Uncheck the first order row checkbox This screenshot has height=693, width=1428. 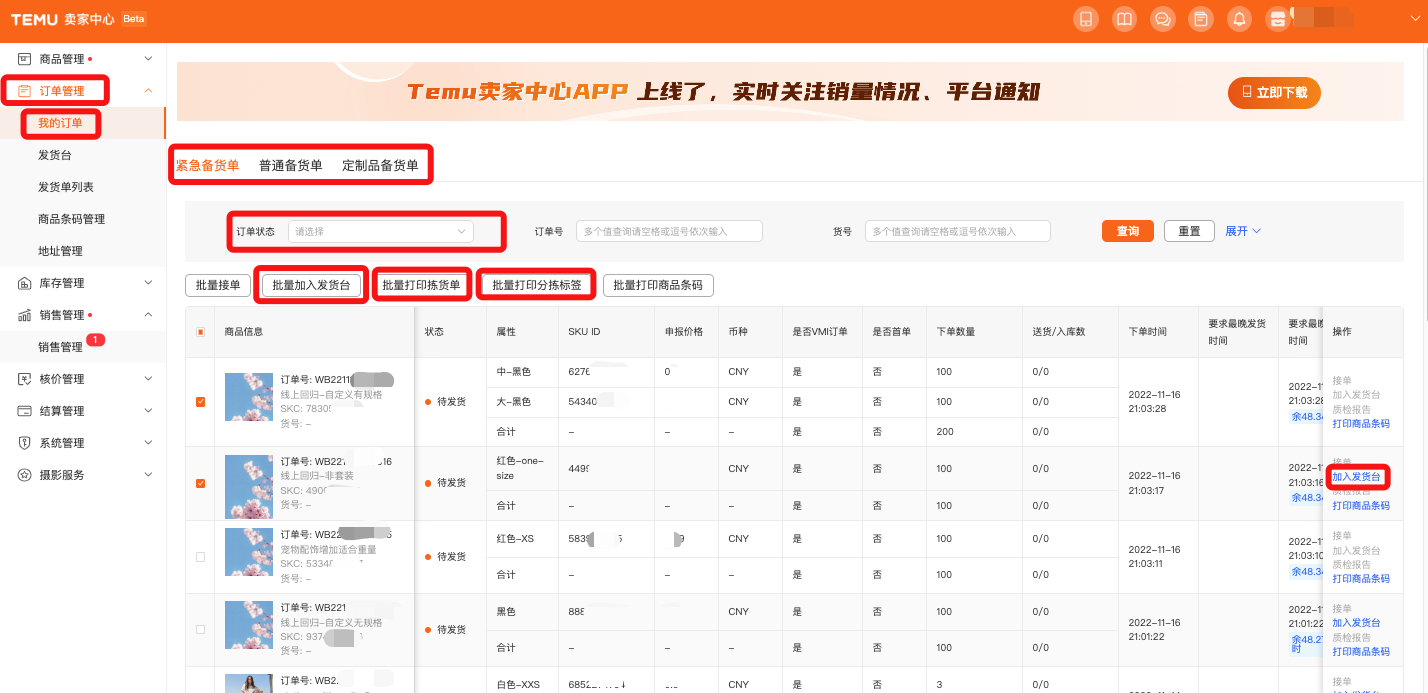tap(200, 402)
